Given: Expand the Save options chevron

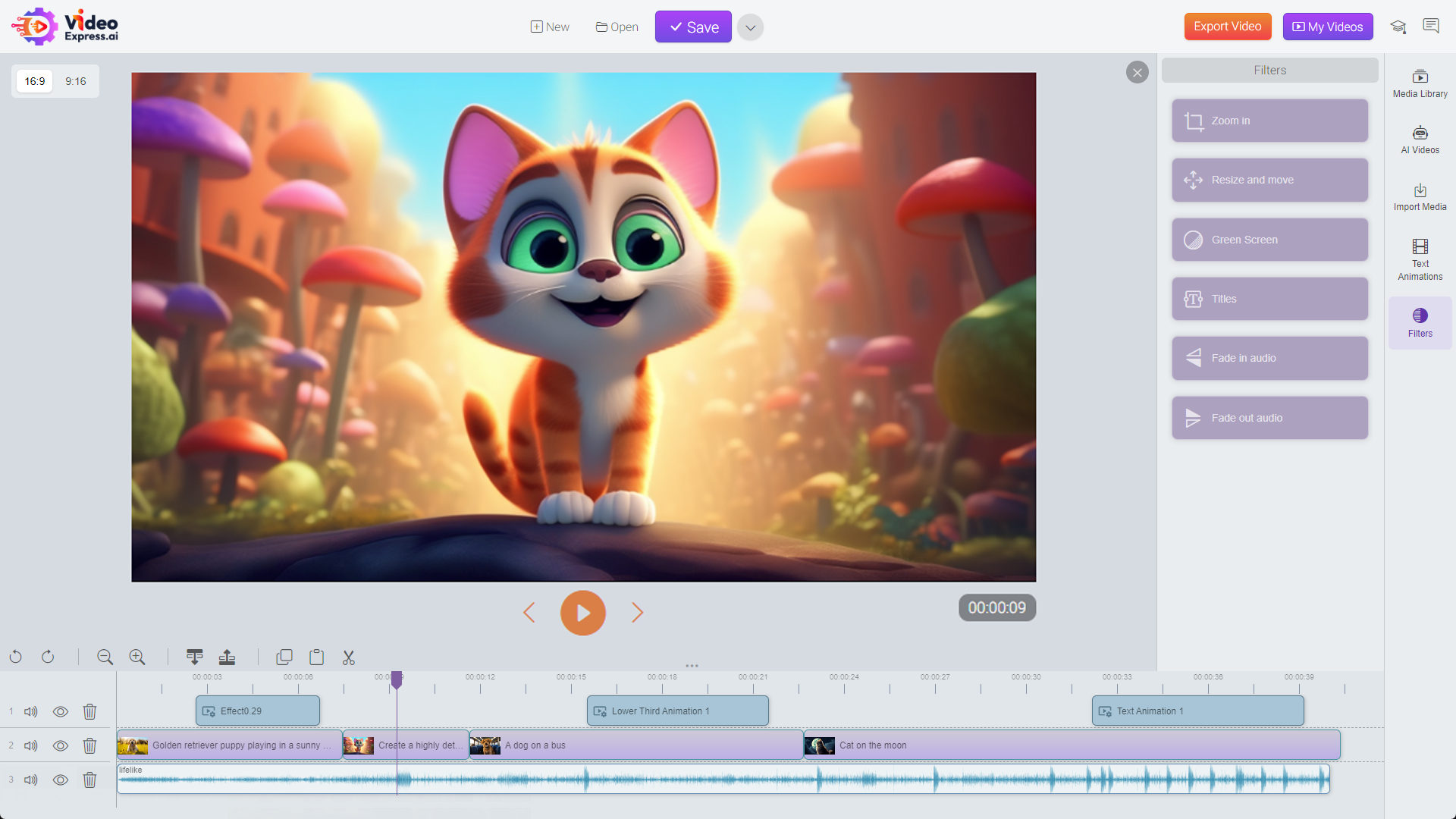Looking at the screenshot, I should click(x=750, y=27).
